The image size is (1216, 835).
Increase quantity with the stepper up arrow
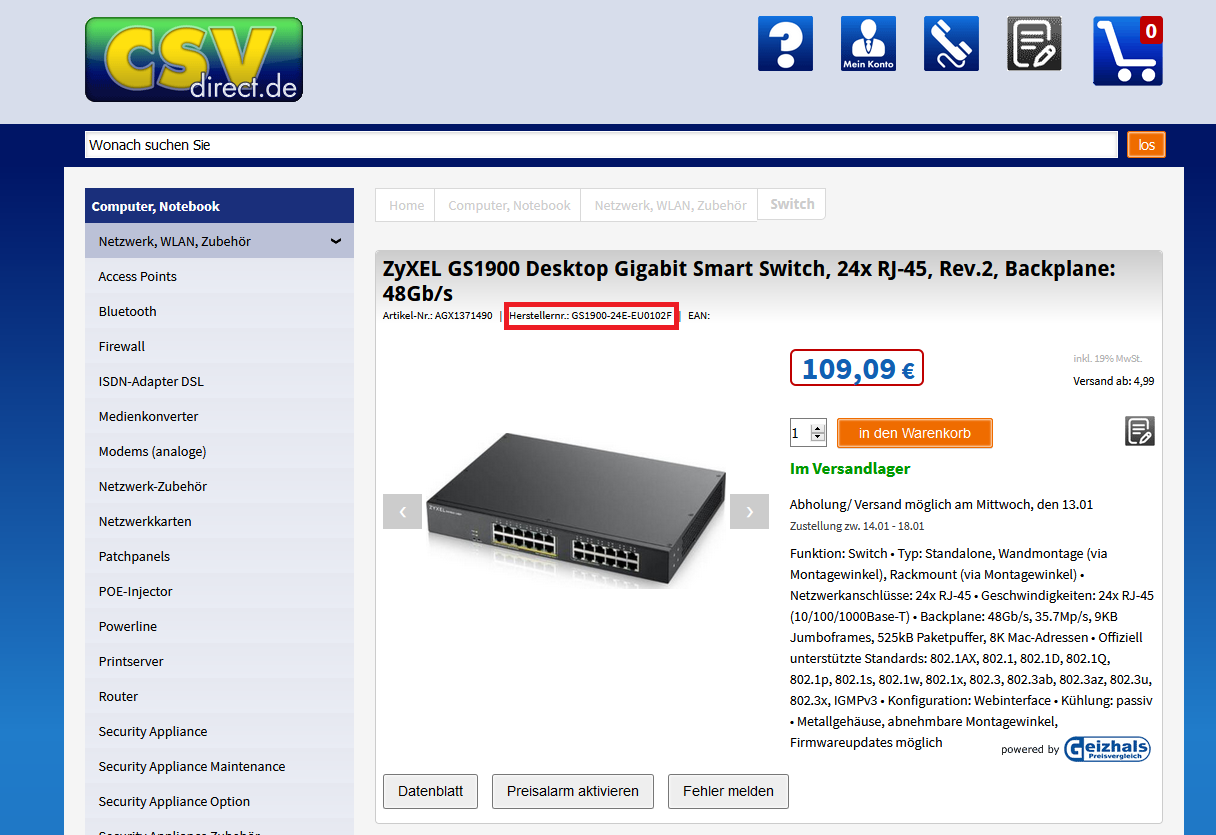pos(818,428)
